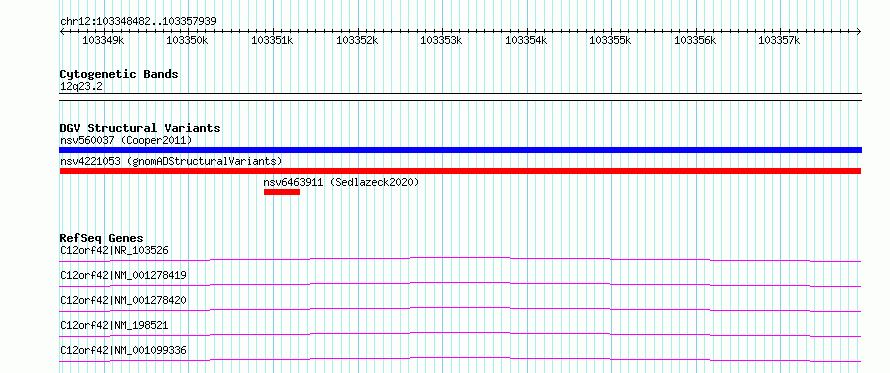The height and width of the screenshot is (373, 890).
Task: Click the NR_103526 magenta transcript line
Action: point(460,259)
